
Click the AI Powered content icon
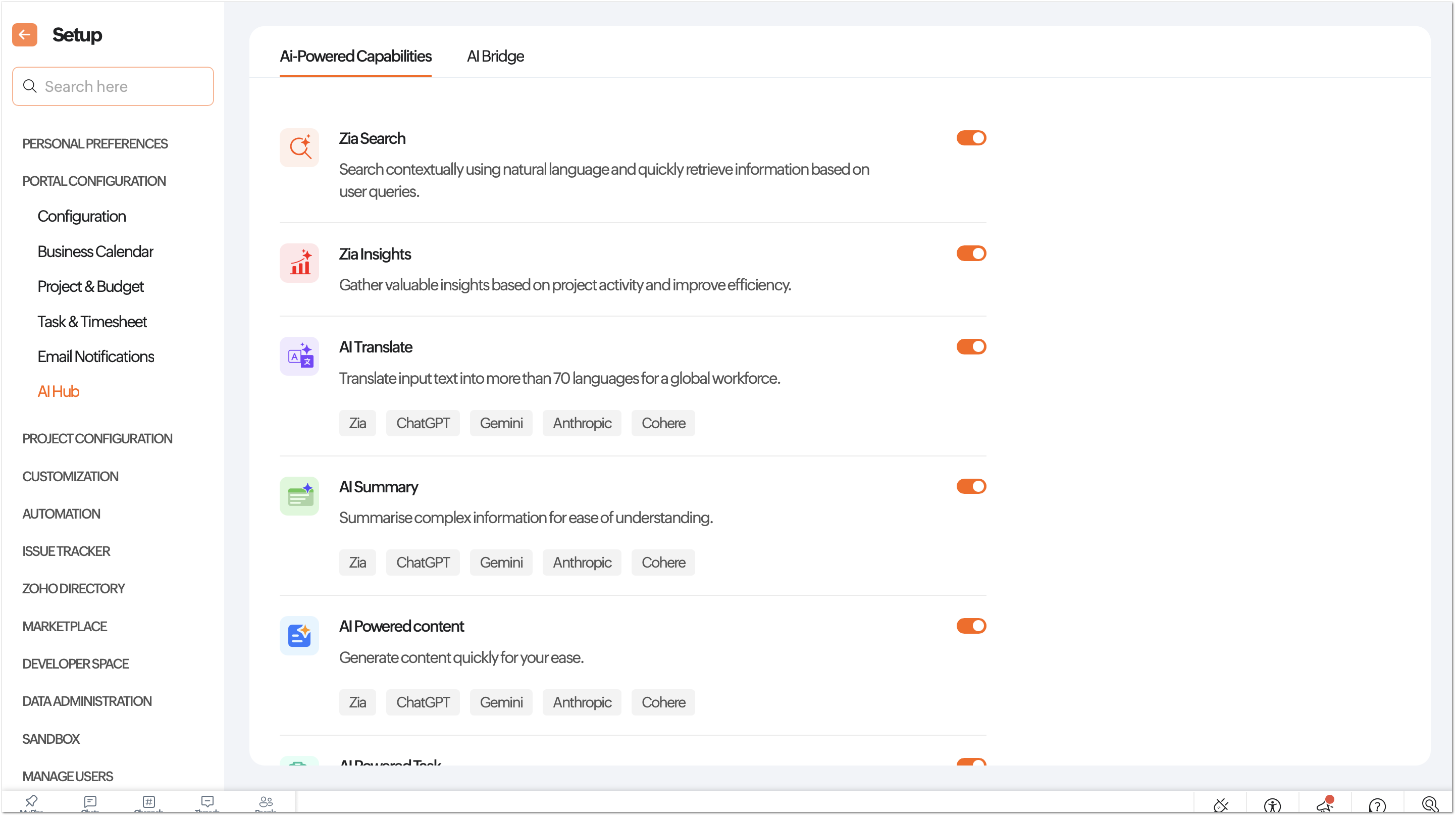tap(299, 636)
